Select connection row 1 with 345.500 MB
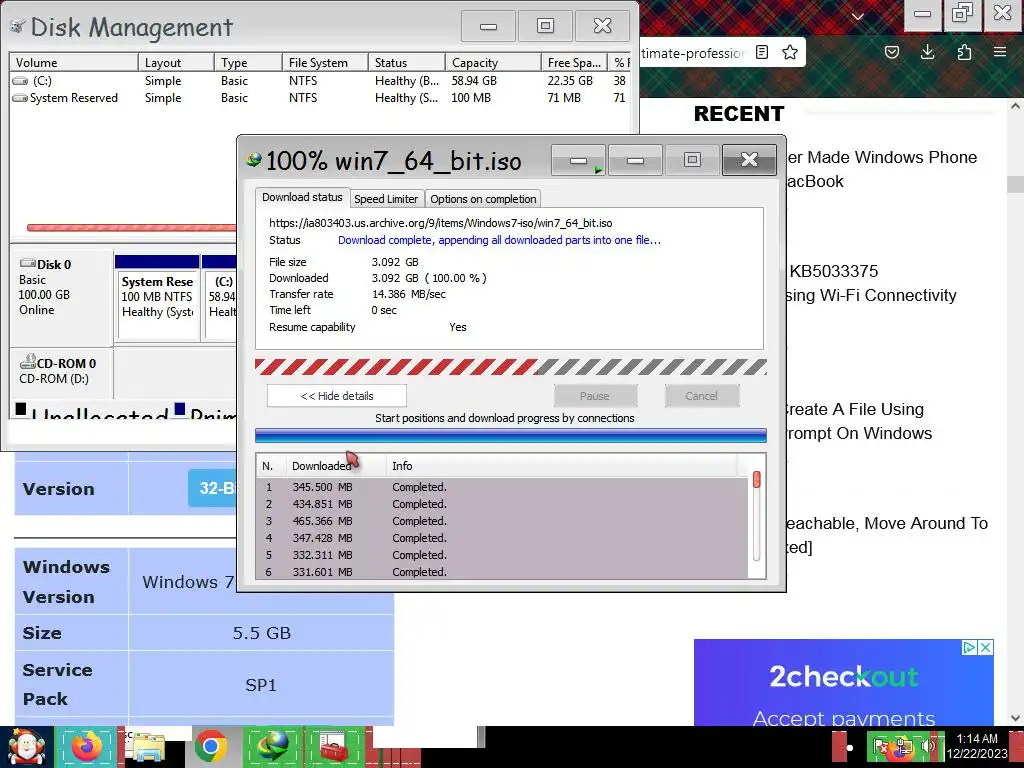Viewport: 1024px width, 768px height. coord(502,487)
